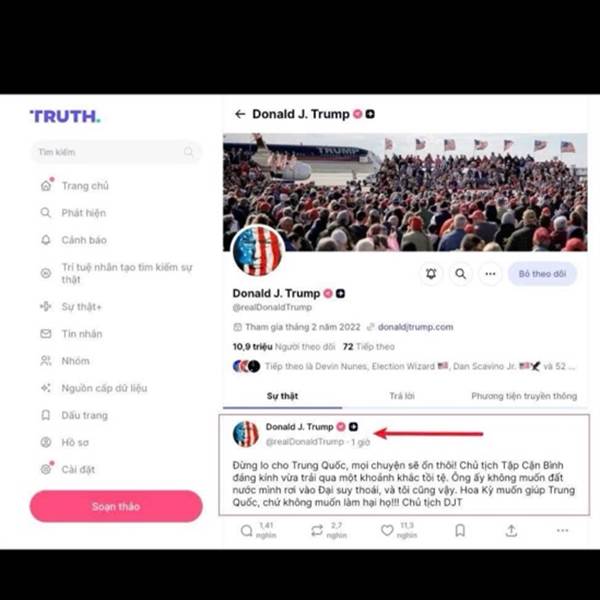Click the retruth repost icon
The image size is (600, 600).
coord(317,530)
